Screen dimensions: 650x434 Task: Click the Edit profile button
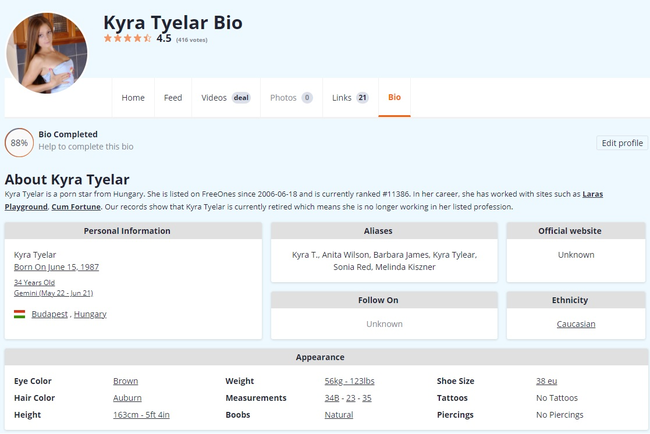622,143
